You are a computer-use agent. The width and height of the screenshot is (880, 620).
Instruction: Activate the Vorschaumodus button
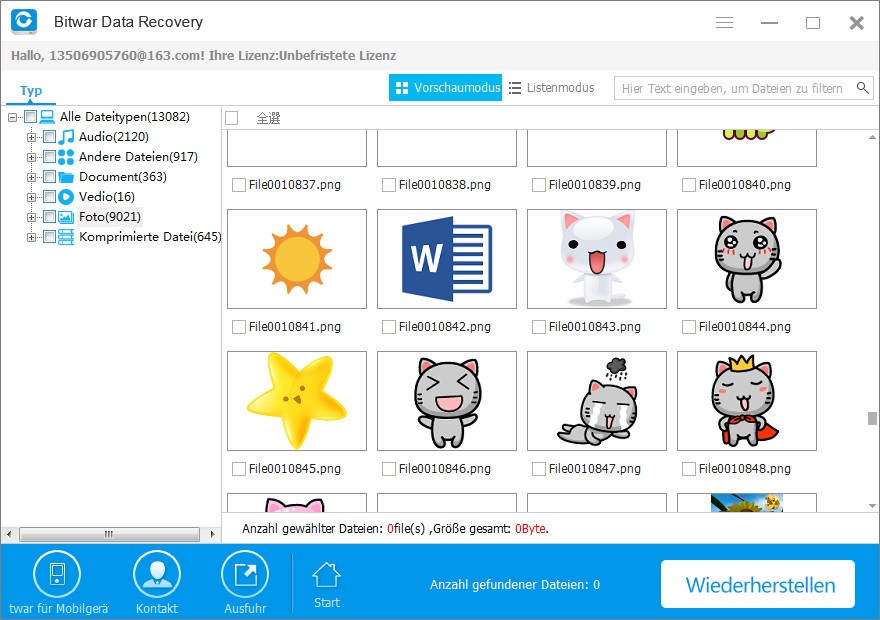pos(446,88)
